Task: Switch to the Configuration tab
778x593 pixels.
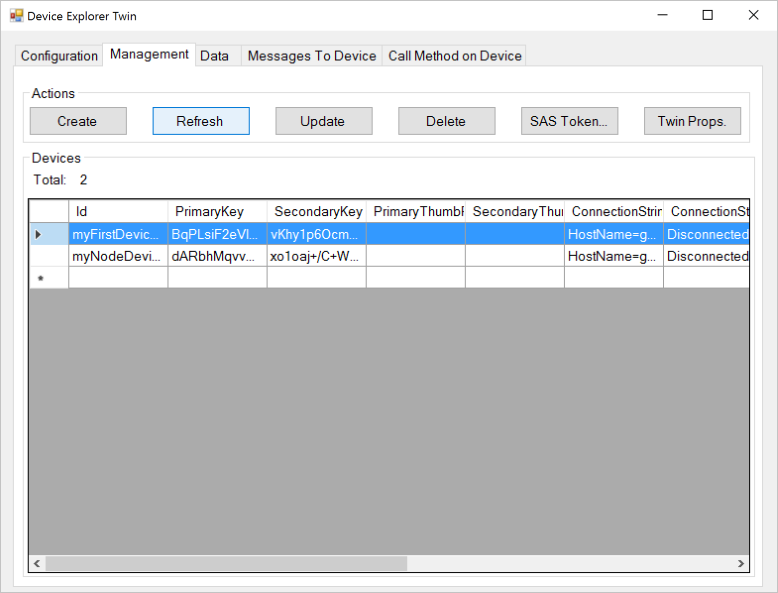Action: (x=59, y=56)
